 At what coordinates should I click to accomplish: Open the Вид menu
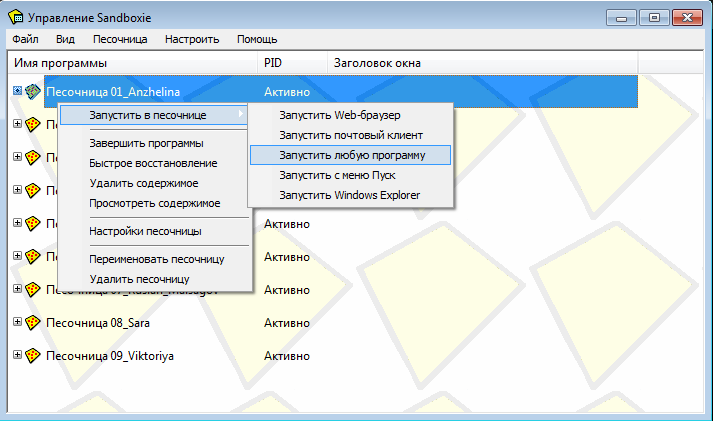(65, 39)
